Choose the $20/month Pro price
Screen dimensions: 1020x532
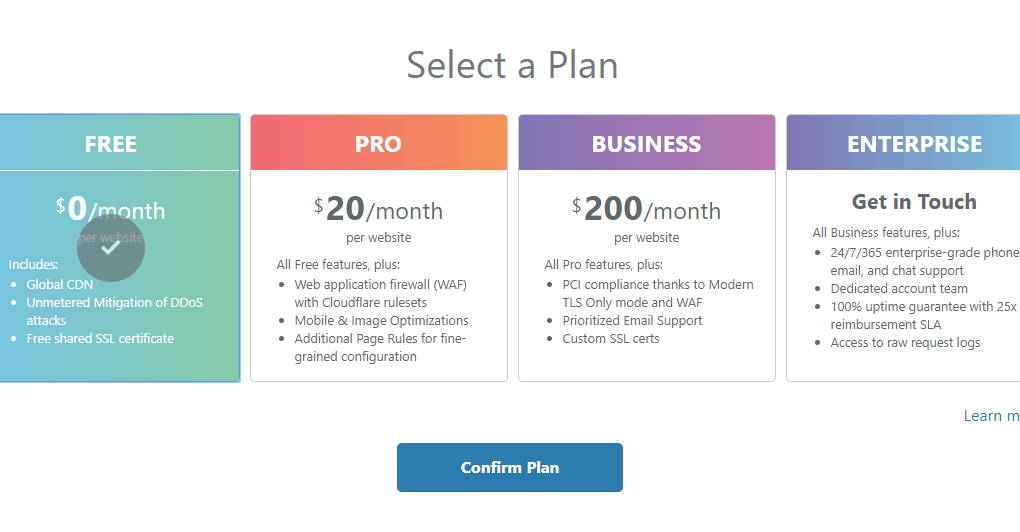click(378, 209)
